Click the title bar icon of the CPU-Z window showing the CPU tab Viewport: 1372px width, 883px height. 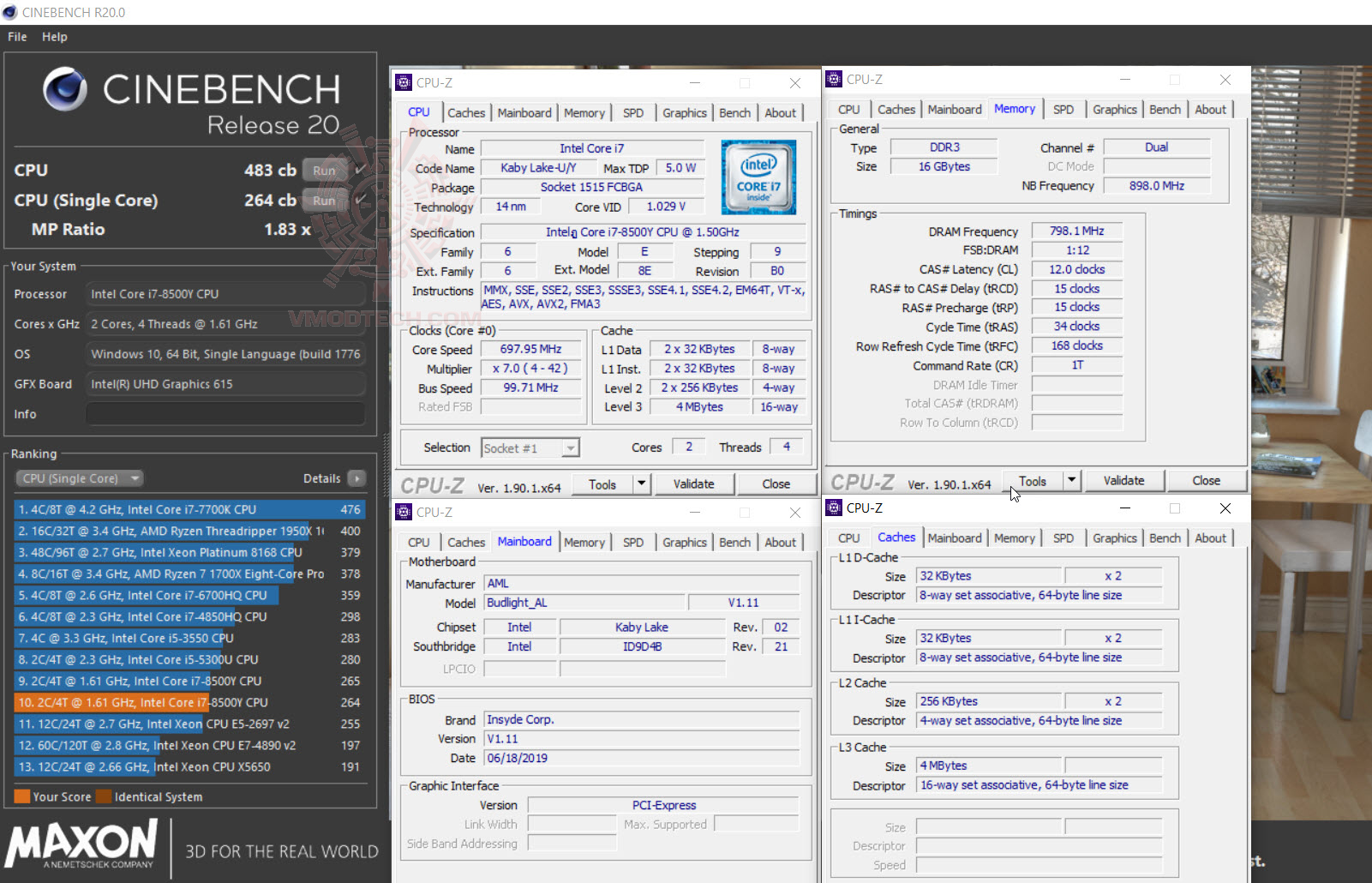(x=404, y=82)
